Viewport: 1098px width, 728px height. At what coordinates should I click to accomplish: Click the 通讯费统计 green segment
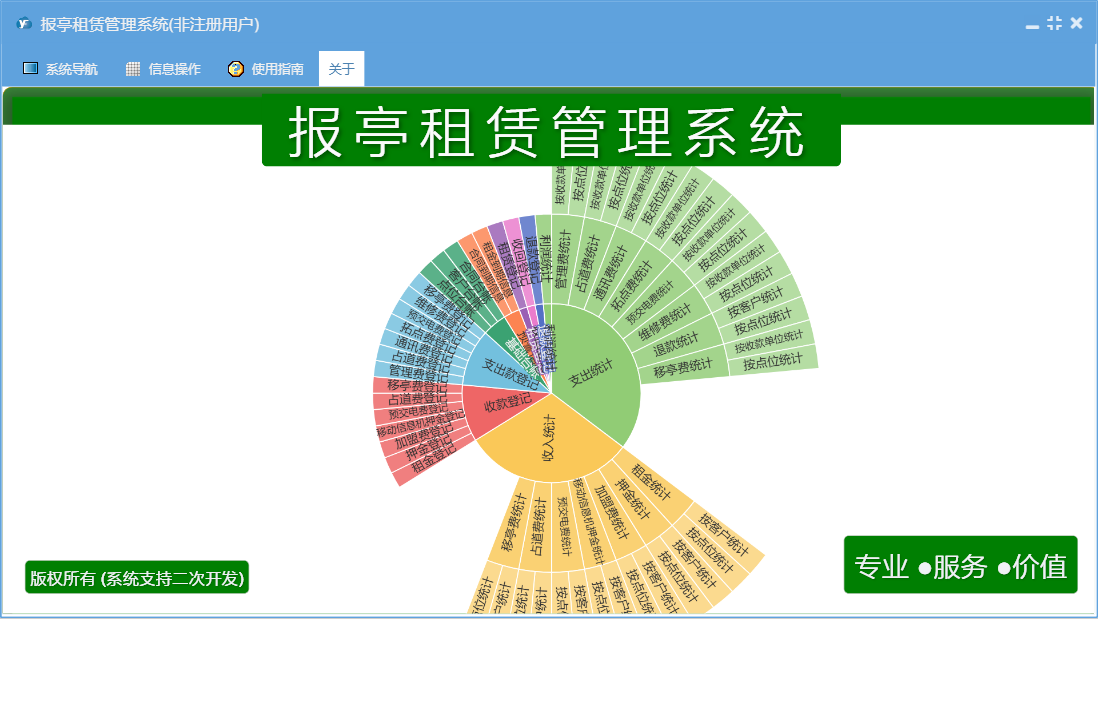tap(611, 272)
